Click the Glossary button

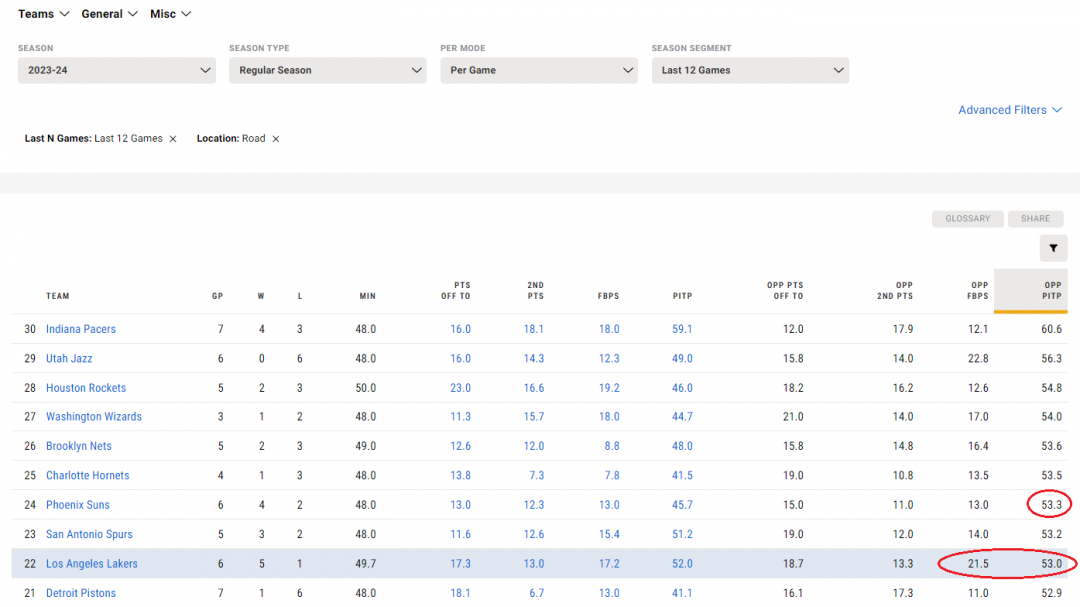[x=968, y=218]
